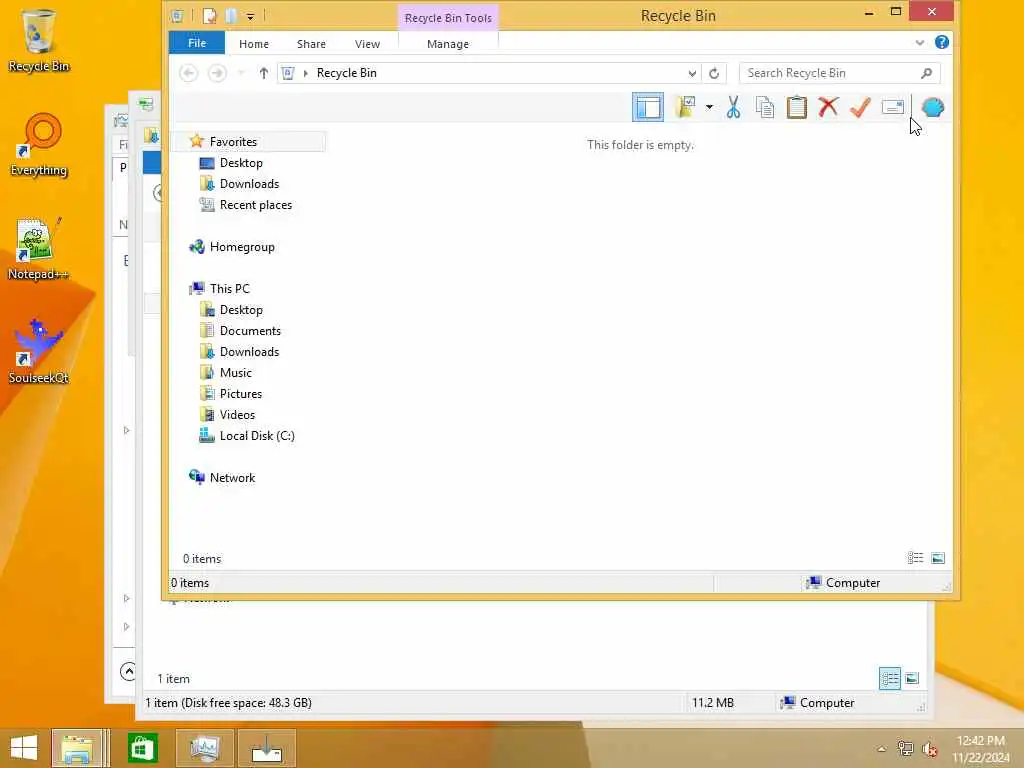
Task: Expand the dropdown arrow beside folder options
Action: (x=709, y=107)
